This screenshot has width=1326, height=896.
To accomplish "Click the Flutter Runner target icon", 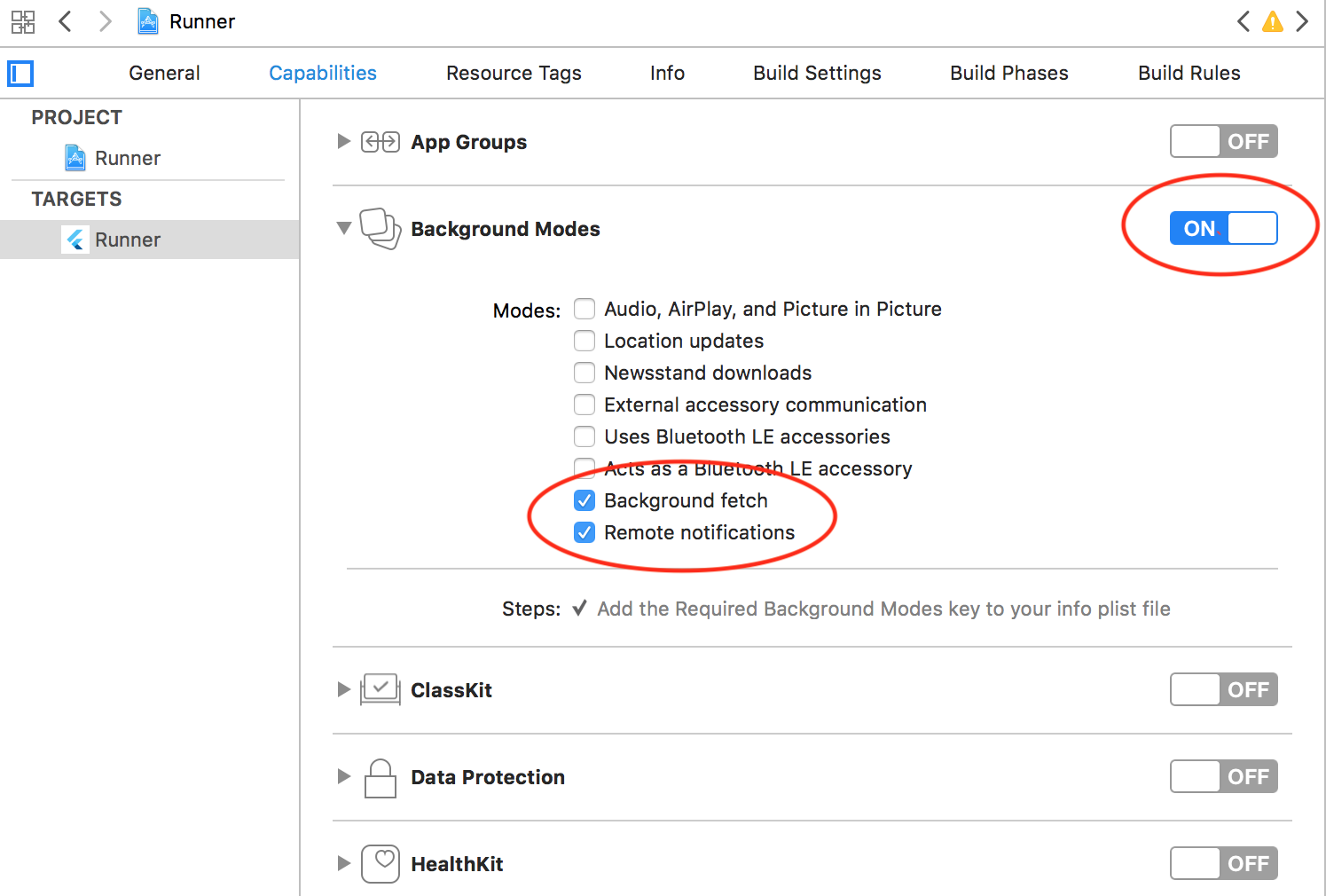I will click(x=76, y=240).
